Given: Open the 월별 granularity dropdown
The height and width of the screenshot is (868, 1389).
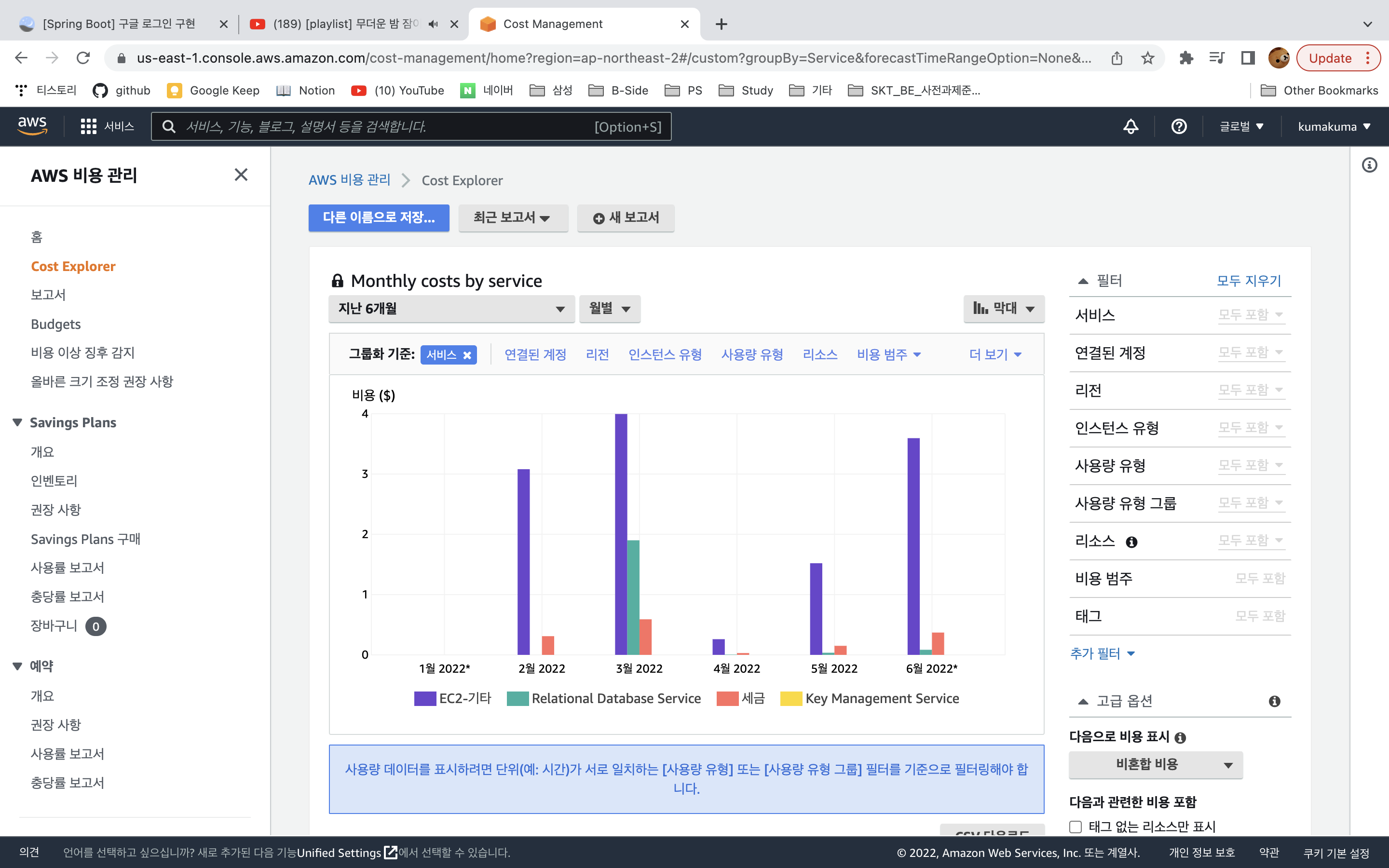Looking at the screenshot, I should tap(610, 309).
